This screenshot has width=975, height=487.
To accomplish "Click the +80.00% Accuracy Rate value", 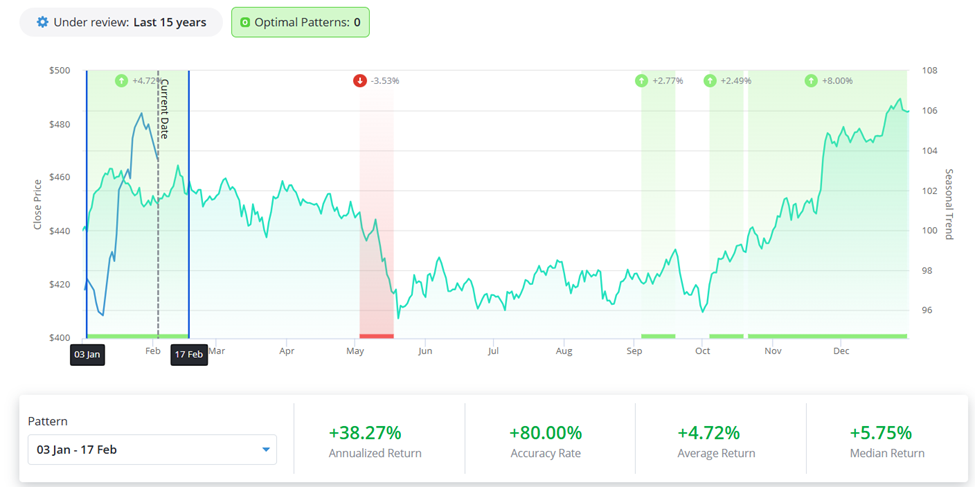I will (545, 432).
